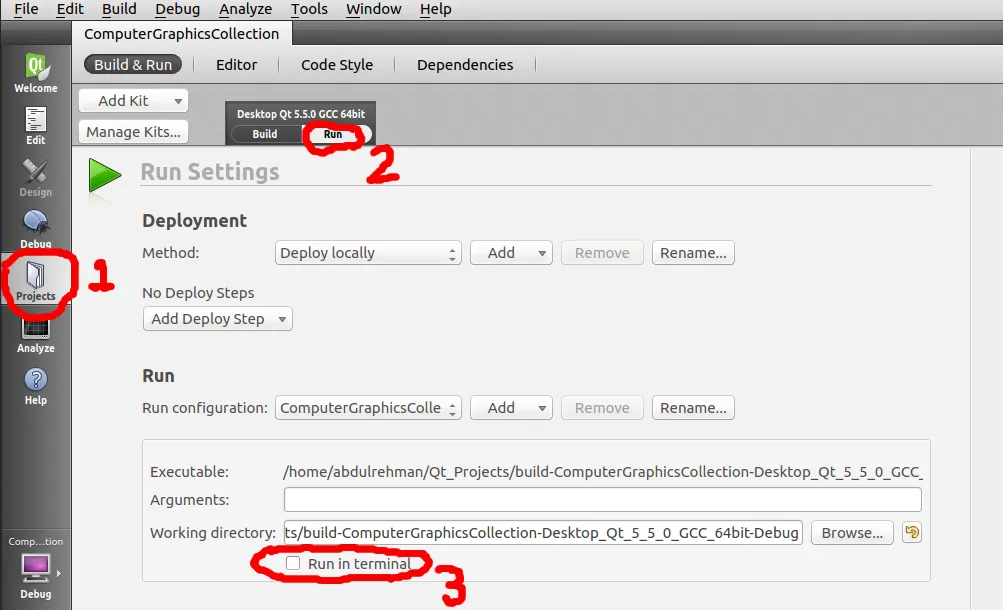The width and height of the screenshot is (1003, 610).
Task: Reset working directory to default
Action: [x=912, y=532]
